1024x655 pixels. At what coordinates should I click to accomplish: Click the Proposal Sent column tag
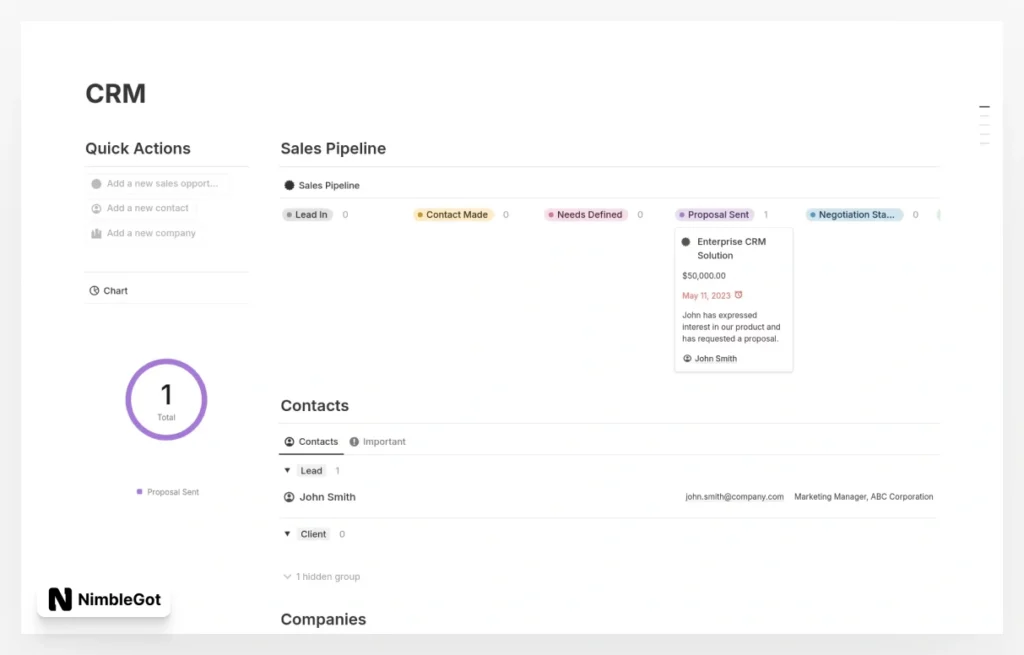pos(714,215)
